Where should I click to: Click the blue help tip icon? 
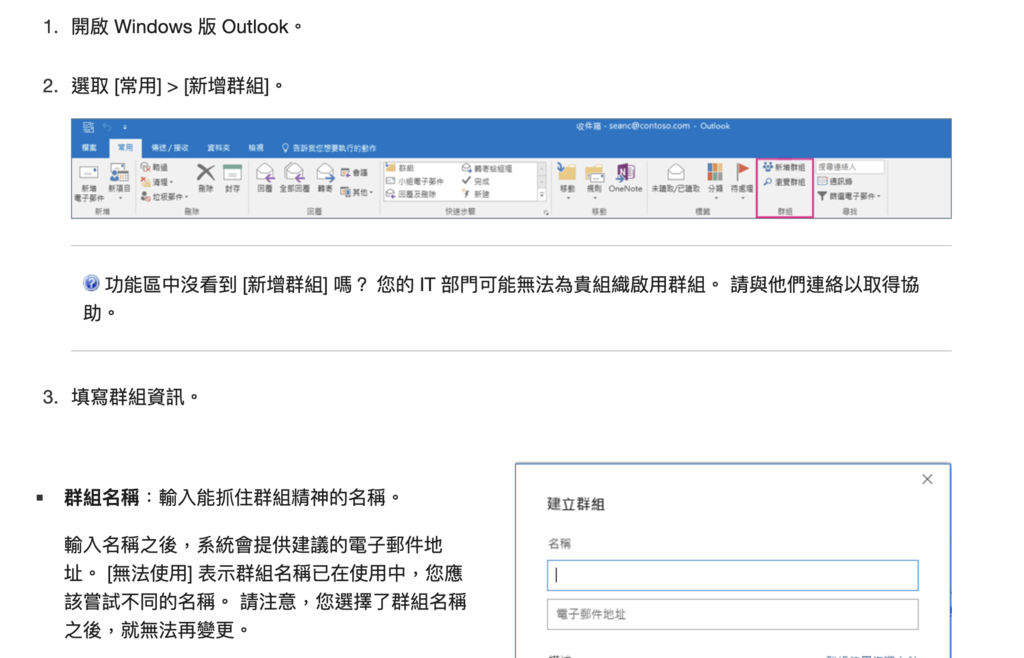pos(91,283)
